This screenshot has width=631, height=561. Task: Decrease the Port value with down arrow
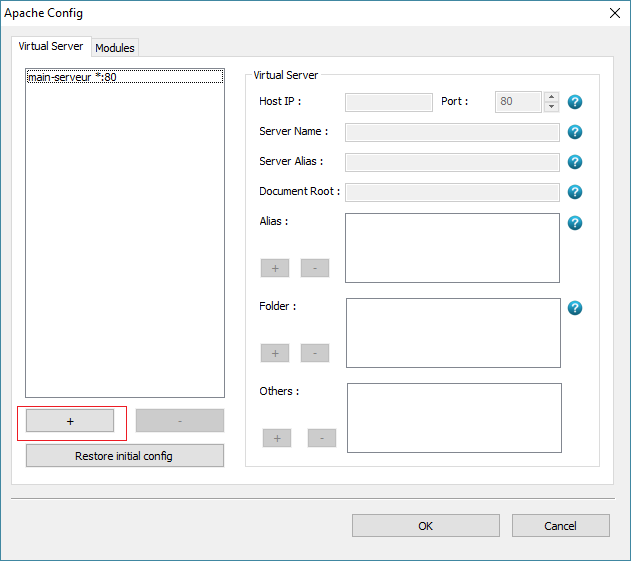click(551, 107)
